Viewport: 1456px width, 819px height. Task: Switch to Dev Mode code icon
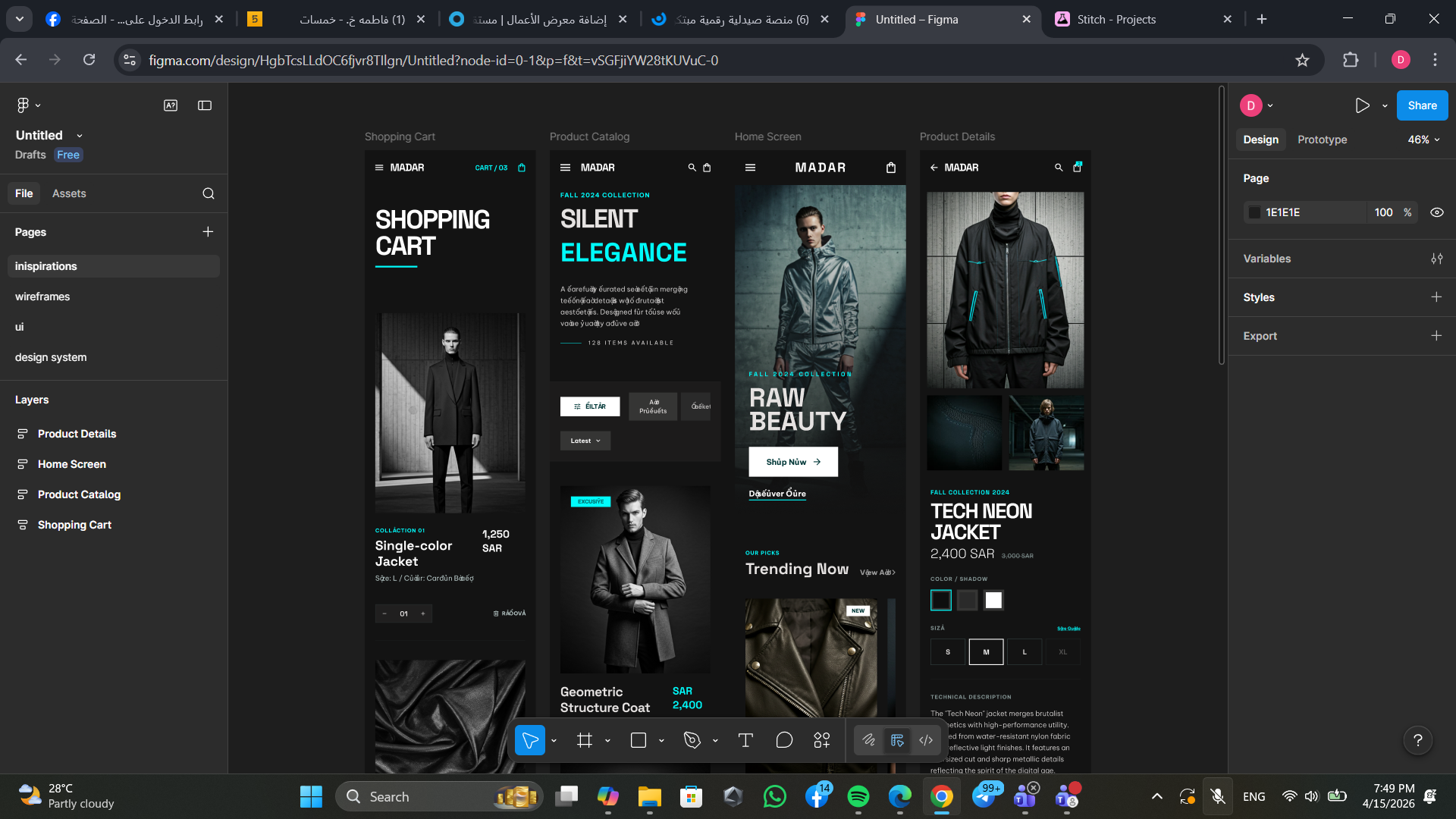(x=926, y=740)
